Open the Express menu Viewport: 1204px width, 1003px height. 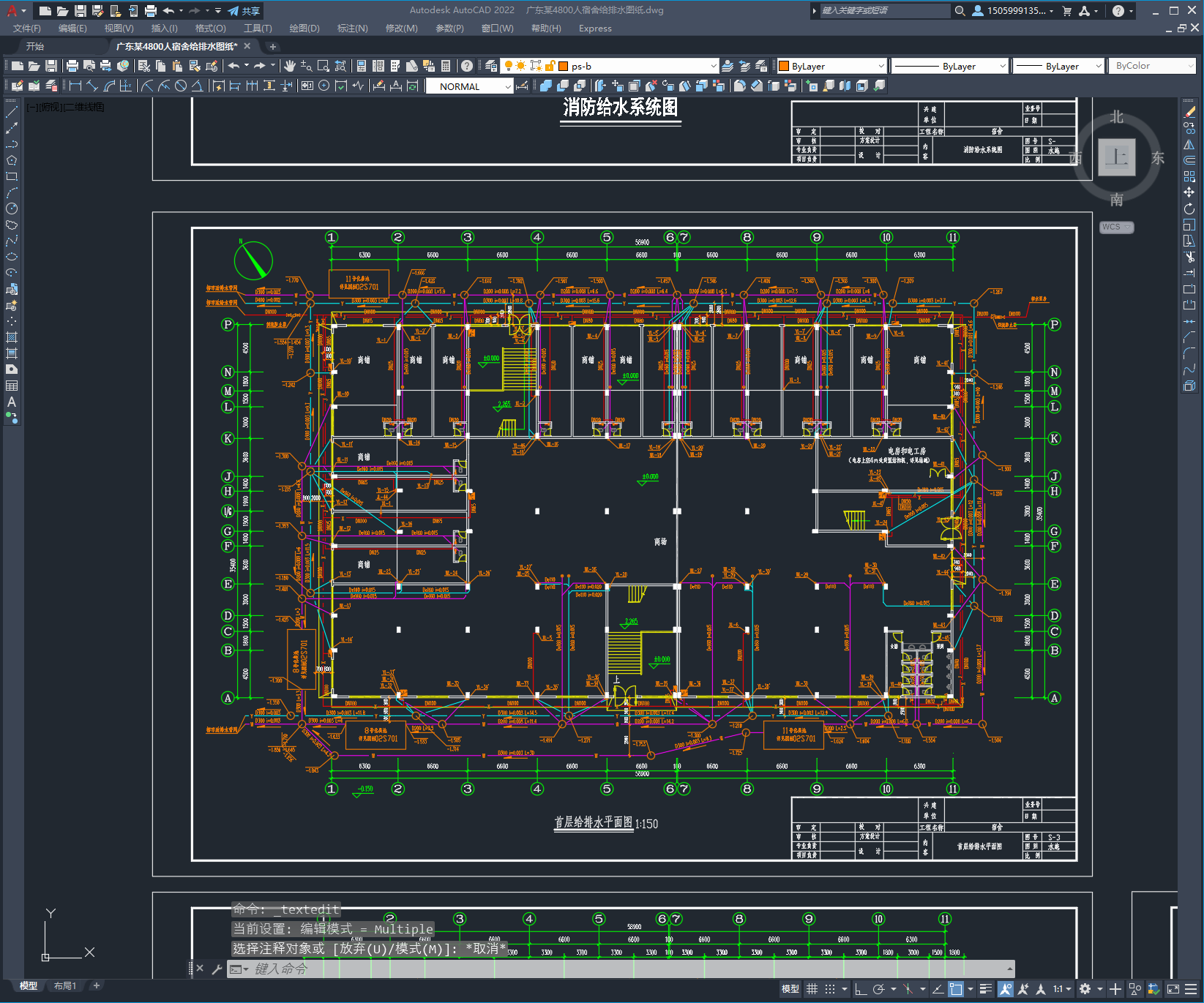coord(595,29)
